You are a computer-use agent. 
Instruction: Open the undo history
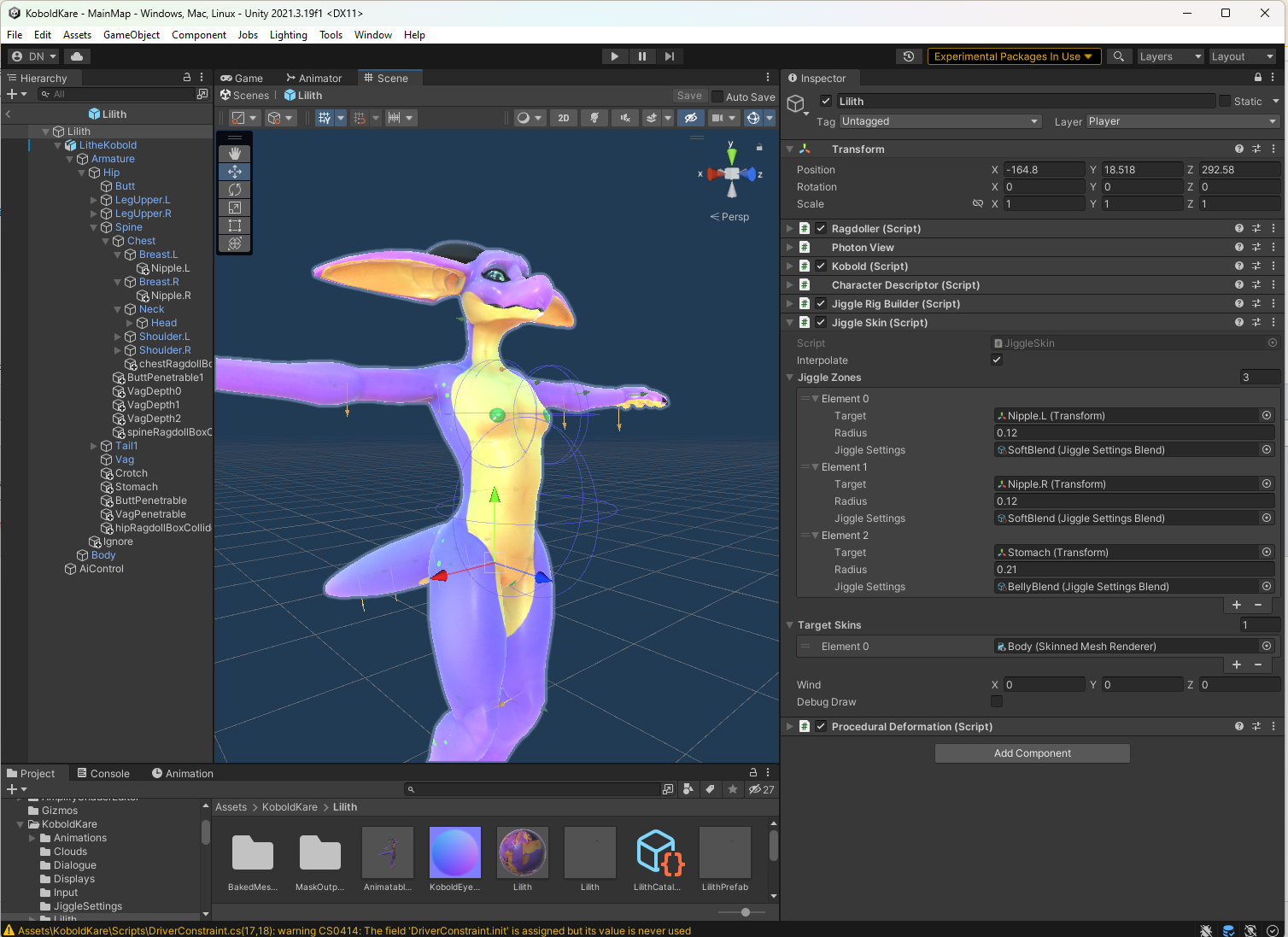pyautogui.click(x=909, y=56)
